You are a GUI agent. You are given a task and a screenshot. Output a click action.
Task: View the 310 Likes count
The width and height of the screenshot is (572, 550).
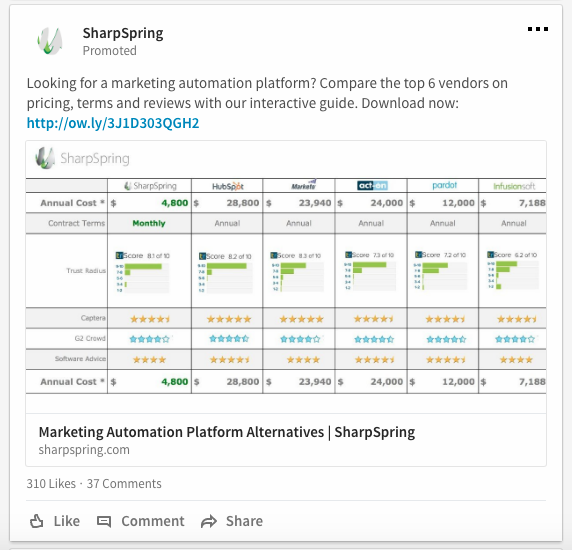tap(51, 484)
